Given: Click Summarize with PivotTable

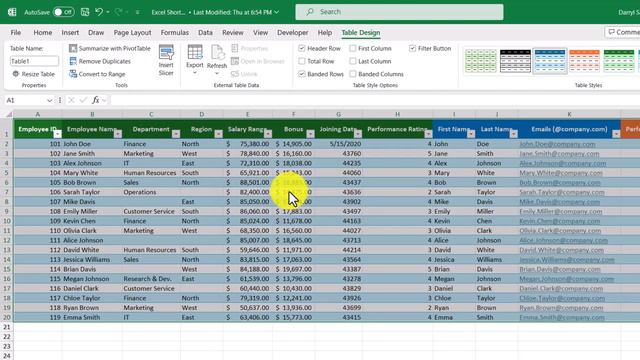Looking at the screenshot, I should coord(110,48).
